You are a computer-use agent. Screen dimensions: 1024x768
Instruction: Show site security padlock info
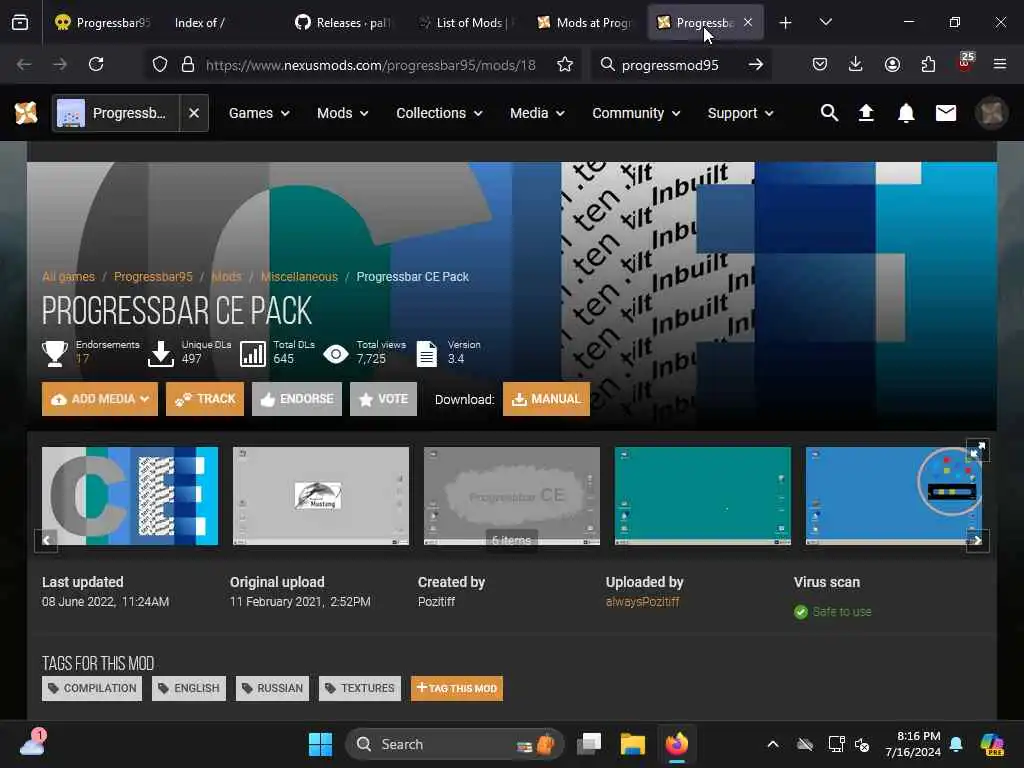pos(188,64)
